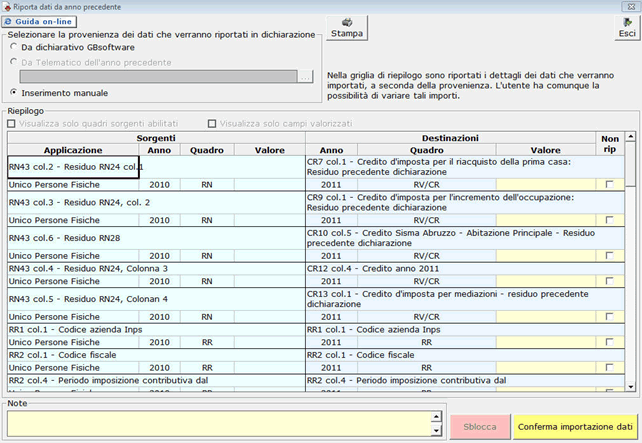Screen dimensions: 642x443
Task: Toggle Visualizza solo quadri sorgenti abilitati
Action: pyautogui.click(x=11, y=123)
